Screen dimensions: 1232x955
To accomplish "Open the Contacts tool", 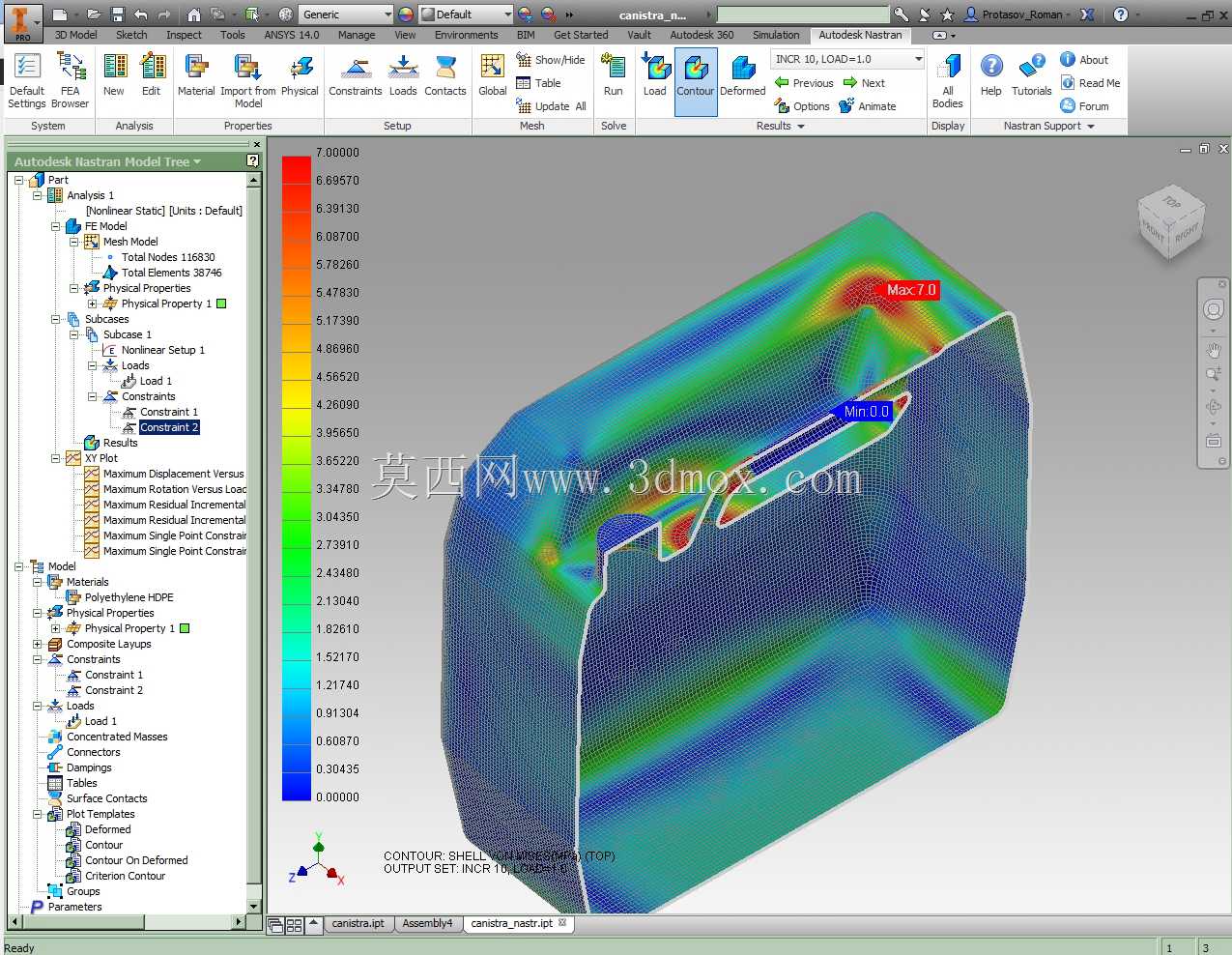I will [x=445, y=74].
